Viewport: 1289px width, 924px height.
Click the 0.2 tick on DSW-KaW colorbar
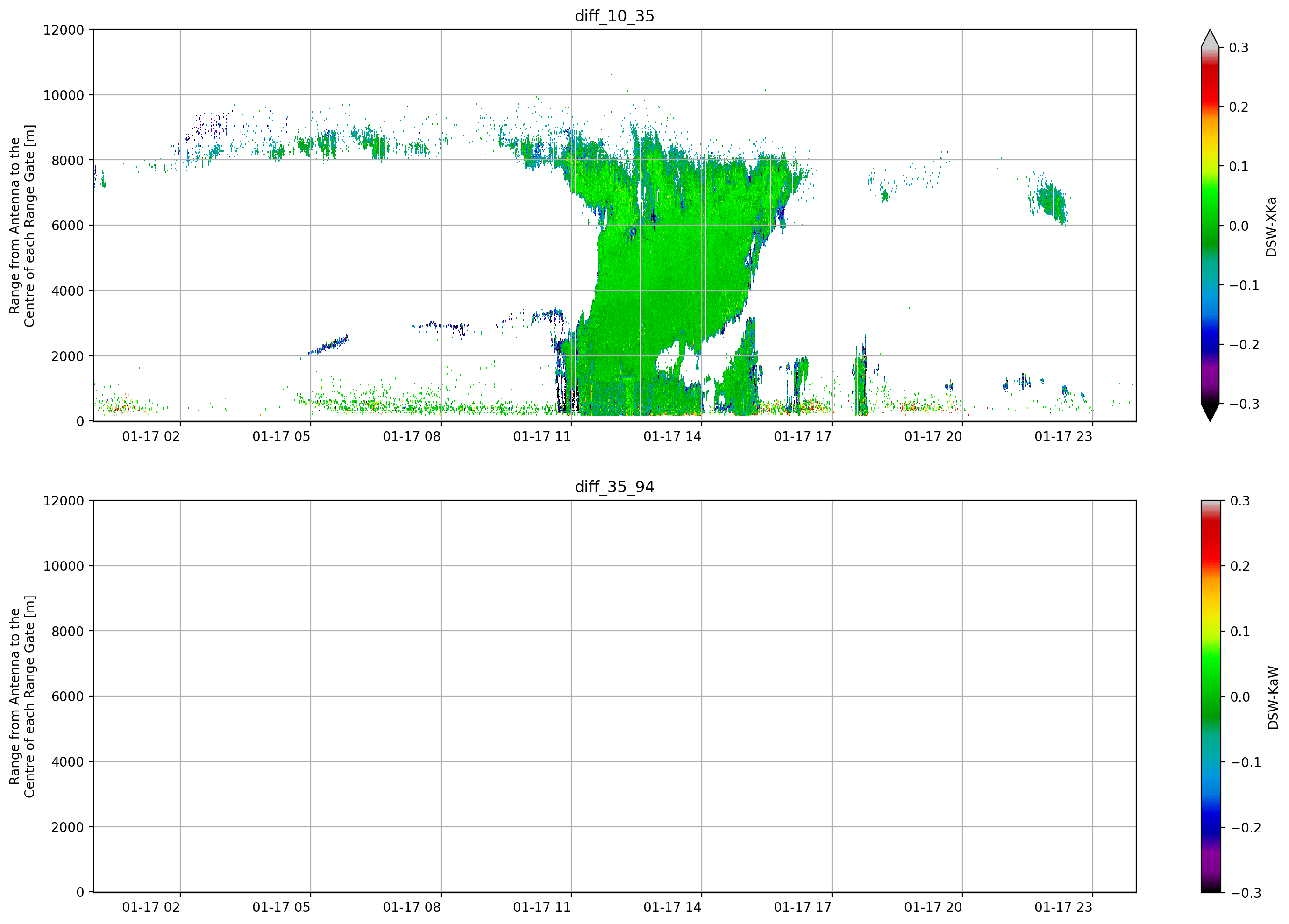point(1241,566)
